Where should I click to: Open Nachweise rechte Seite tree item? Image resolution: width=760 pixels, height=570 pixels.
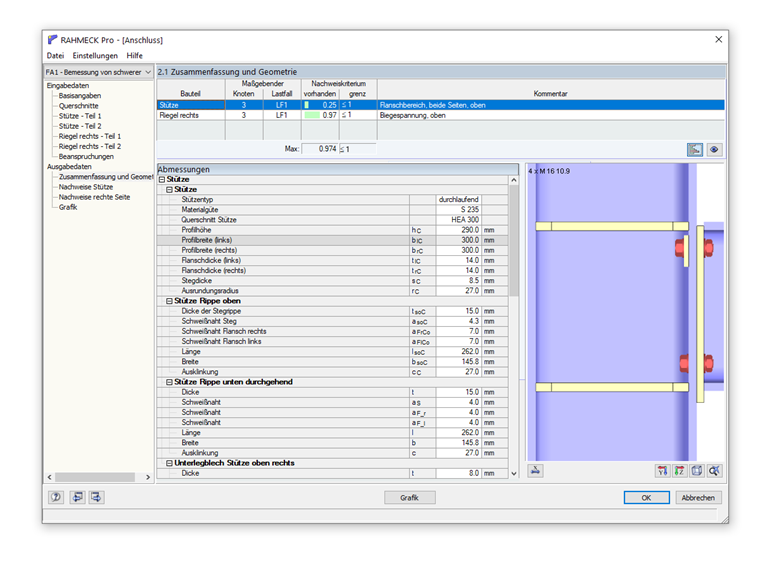95,197
